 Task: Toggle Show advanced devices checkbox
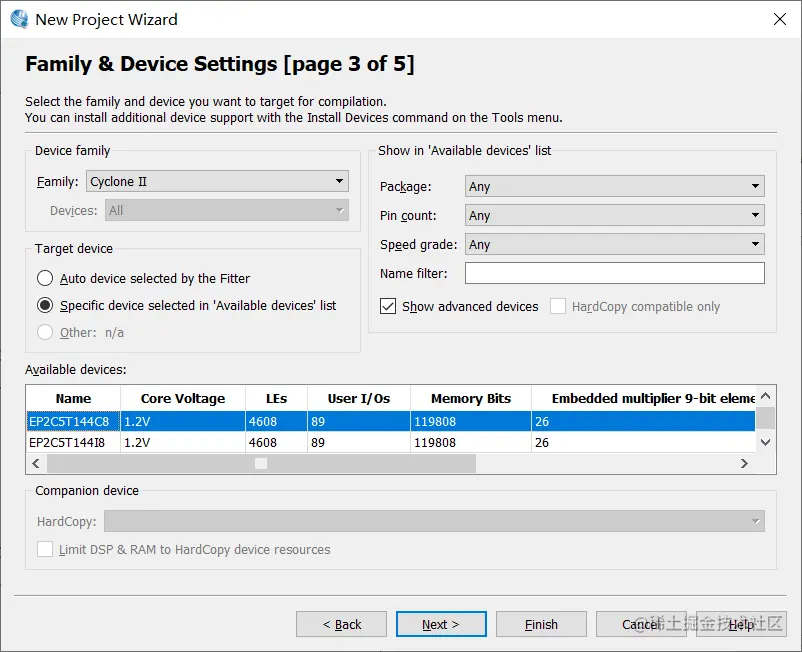tap(388, 306)
